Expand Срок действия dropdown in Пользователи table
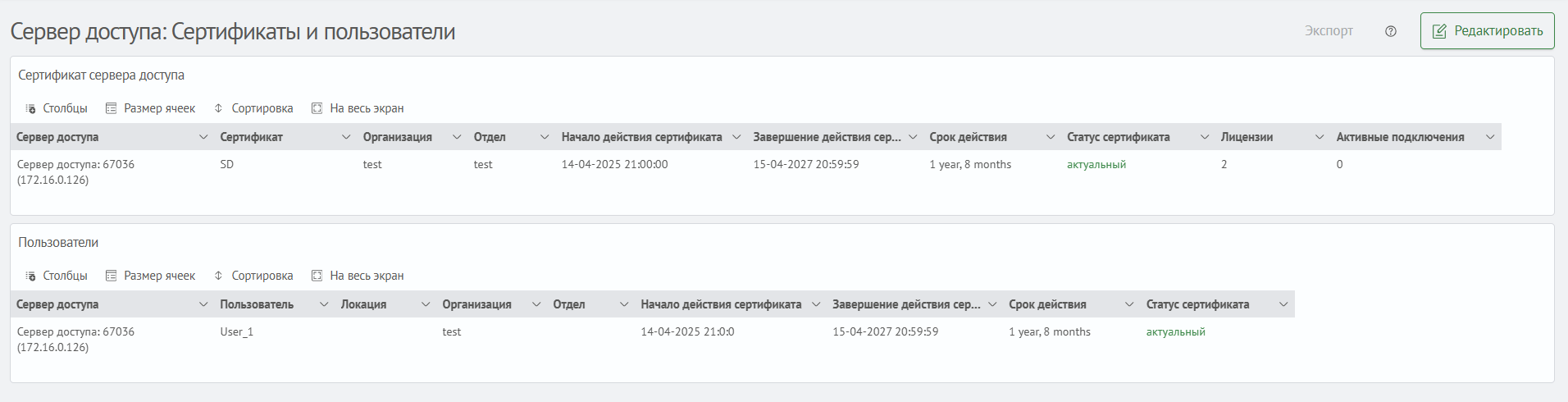The width and height of the screenshot is (1568, 402). tap(1130, 304)
